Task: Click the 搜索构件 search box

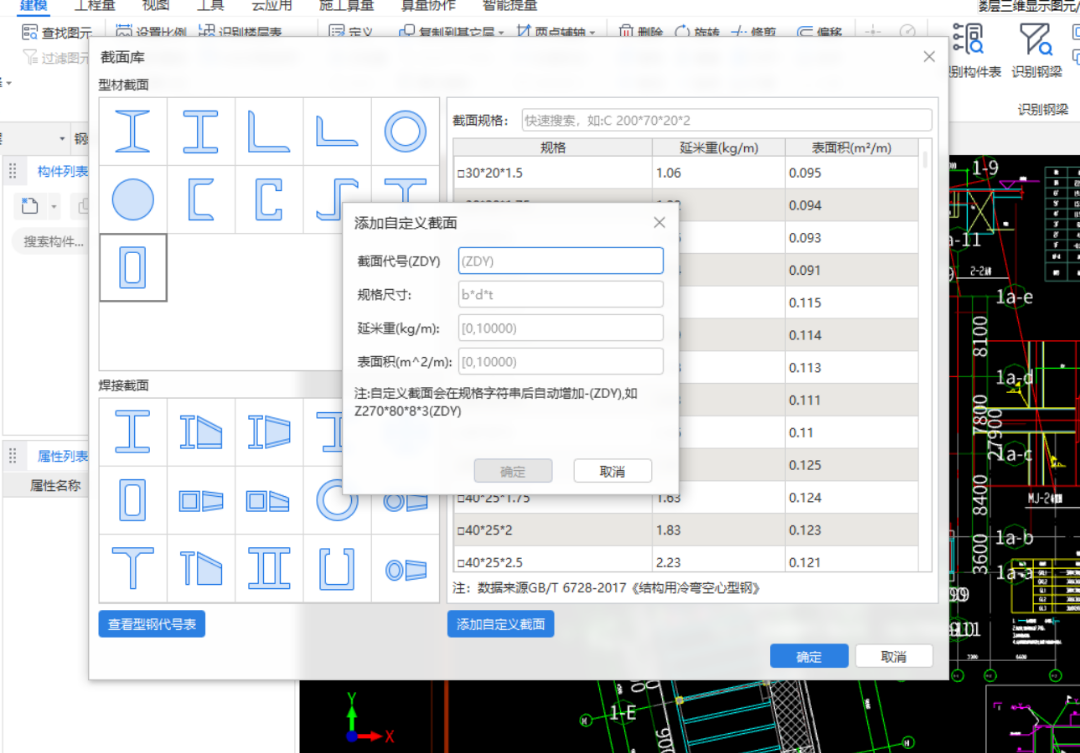Action: point(52,242)
